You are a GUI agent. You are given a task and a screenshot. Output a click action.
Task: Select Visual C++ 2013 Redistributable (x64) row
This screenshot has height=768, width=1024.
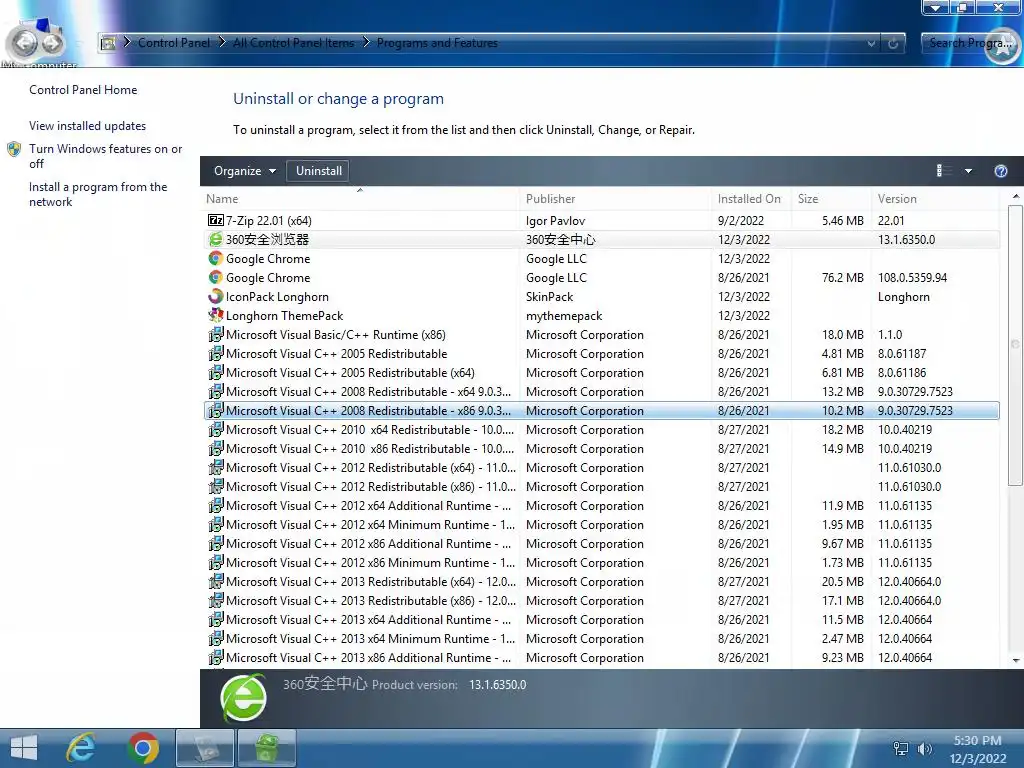[601, 581]
